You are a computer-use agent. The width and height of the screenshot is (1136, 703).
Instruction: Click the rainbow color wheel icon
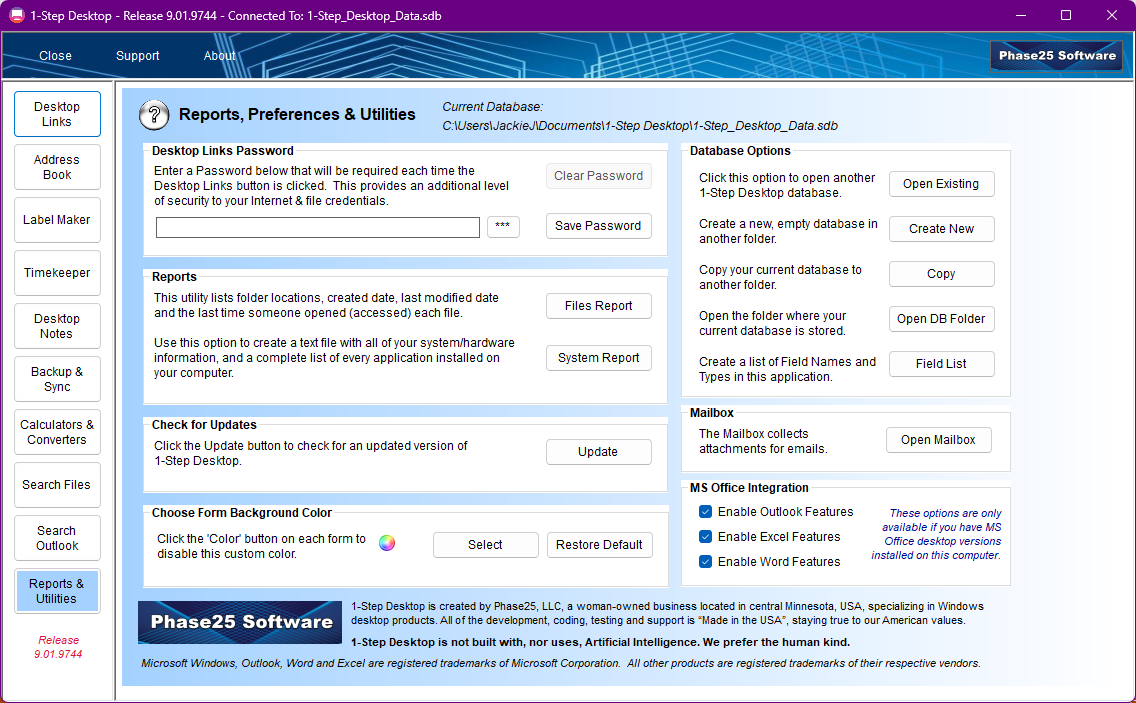pyautogui.click(x=387, y=544)
